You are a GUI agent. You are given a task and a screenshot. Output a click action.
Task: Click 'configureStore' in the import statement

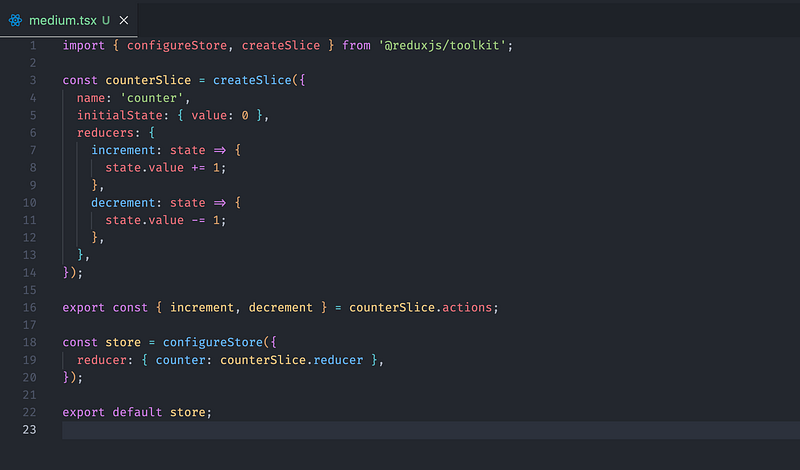coord(177,45)
